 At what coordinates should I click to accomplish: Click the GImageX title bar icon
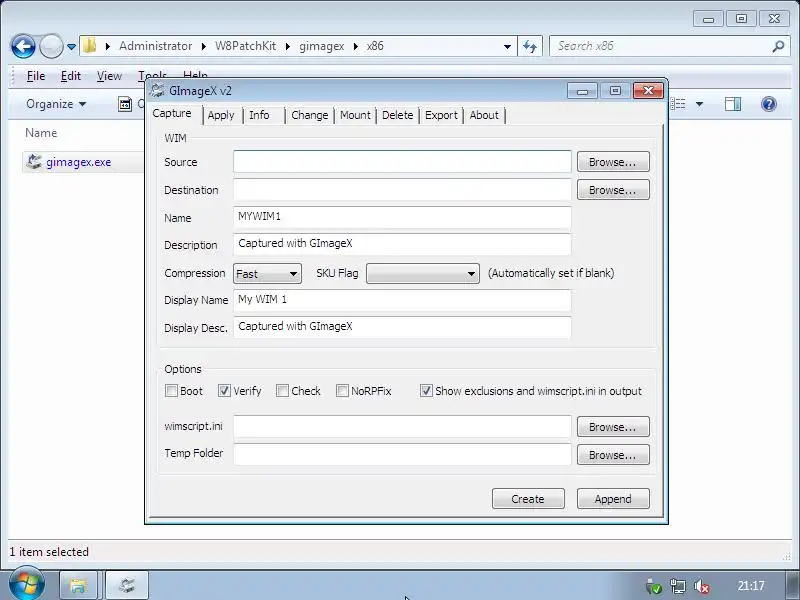click(x=157, y=90)
